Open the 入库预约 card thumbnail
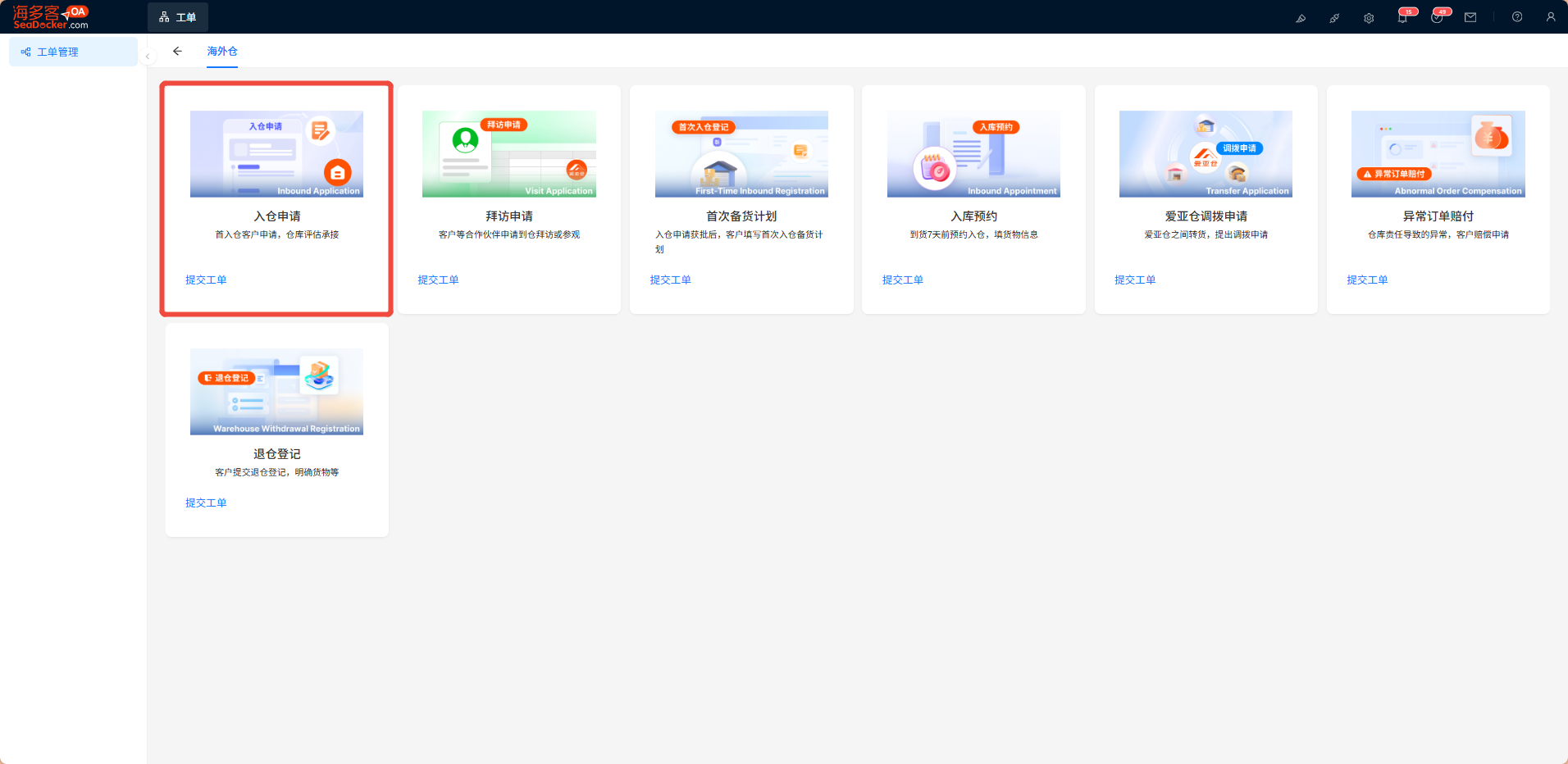 pos(973,154)
